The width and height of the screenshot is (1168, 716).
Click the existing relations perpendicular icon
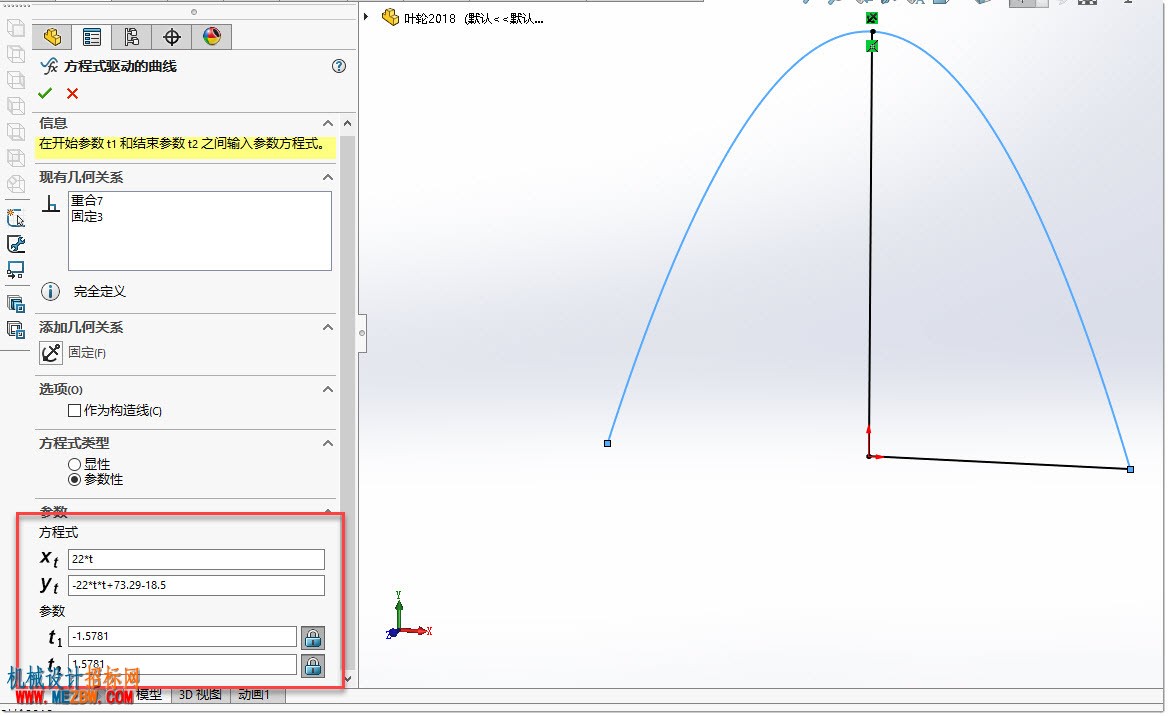coord(51,203)
